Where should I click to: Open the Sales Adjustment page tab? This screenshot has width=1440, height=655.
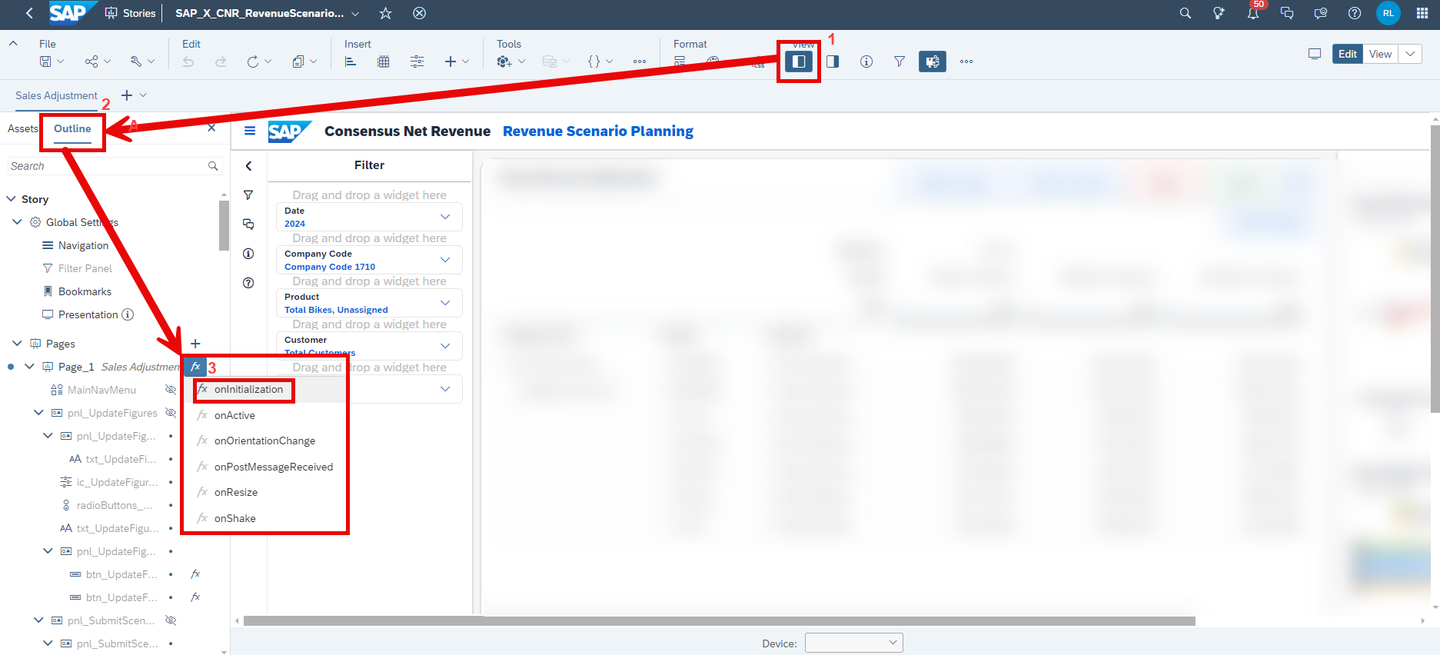57,95
